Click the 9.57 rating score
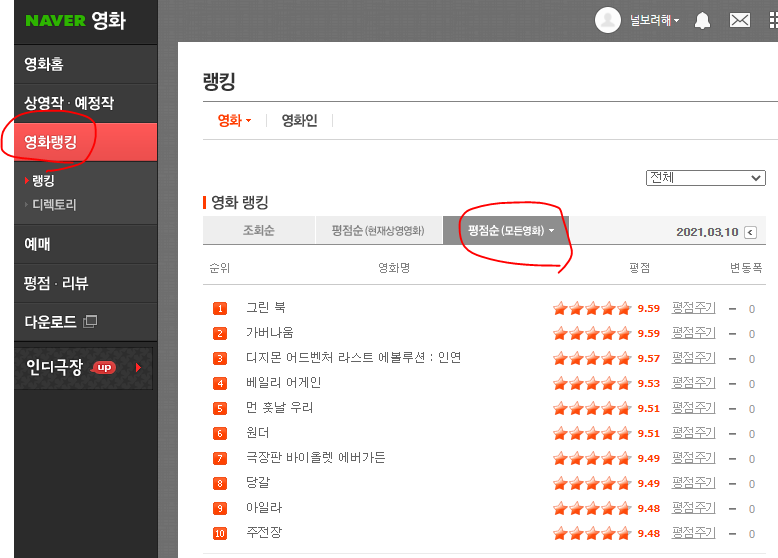 648,359
